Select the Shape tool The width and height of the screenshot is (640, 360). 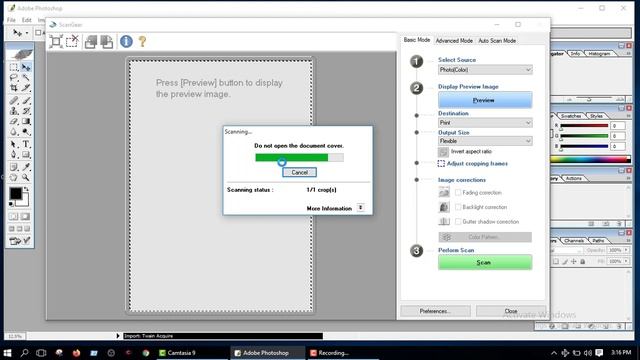tap(26, 155)
